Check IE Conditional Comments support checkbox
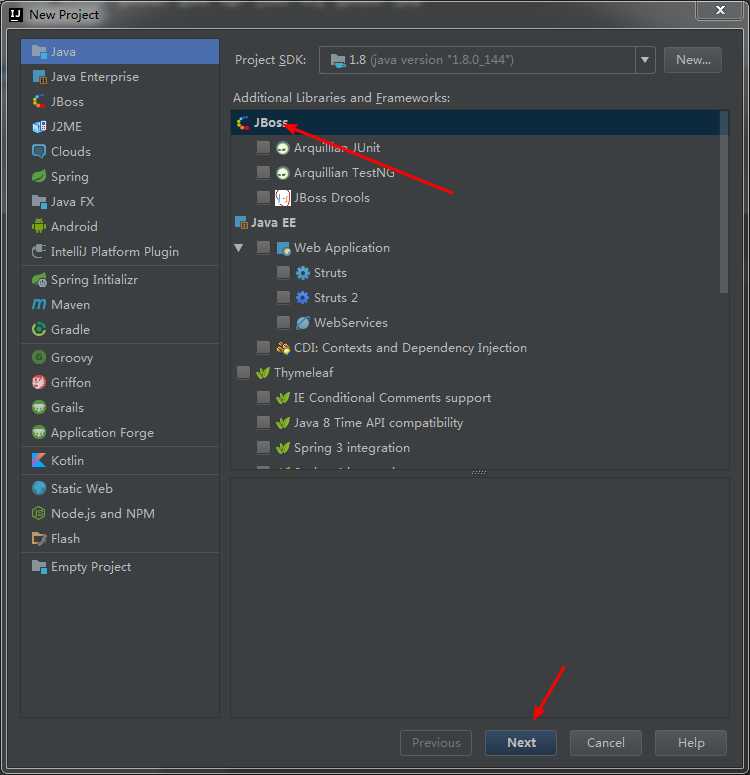Screen dimensions: 750x775 (x=263, y=397)
